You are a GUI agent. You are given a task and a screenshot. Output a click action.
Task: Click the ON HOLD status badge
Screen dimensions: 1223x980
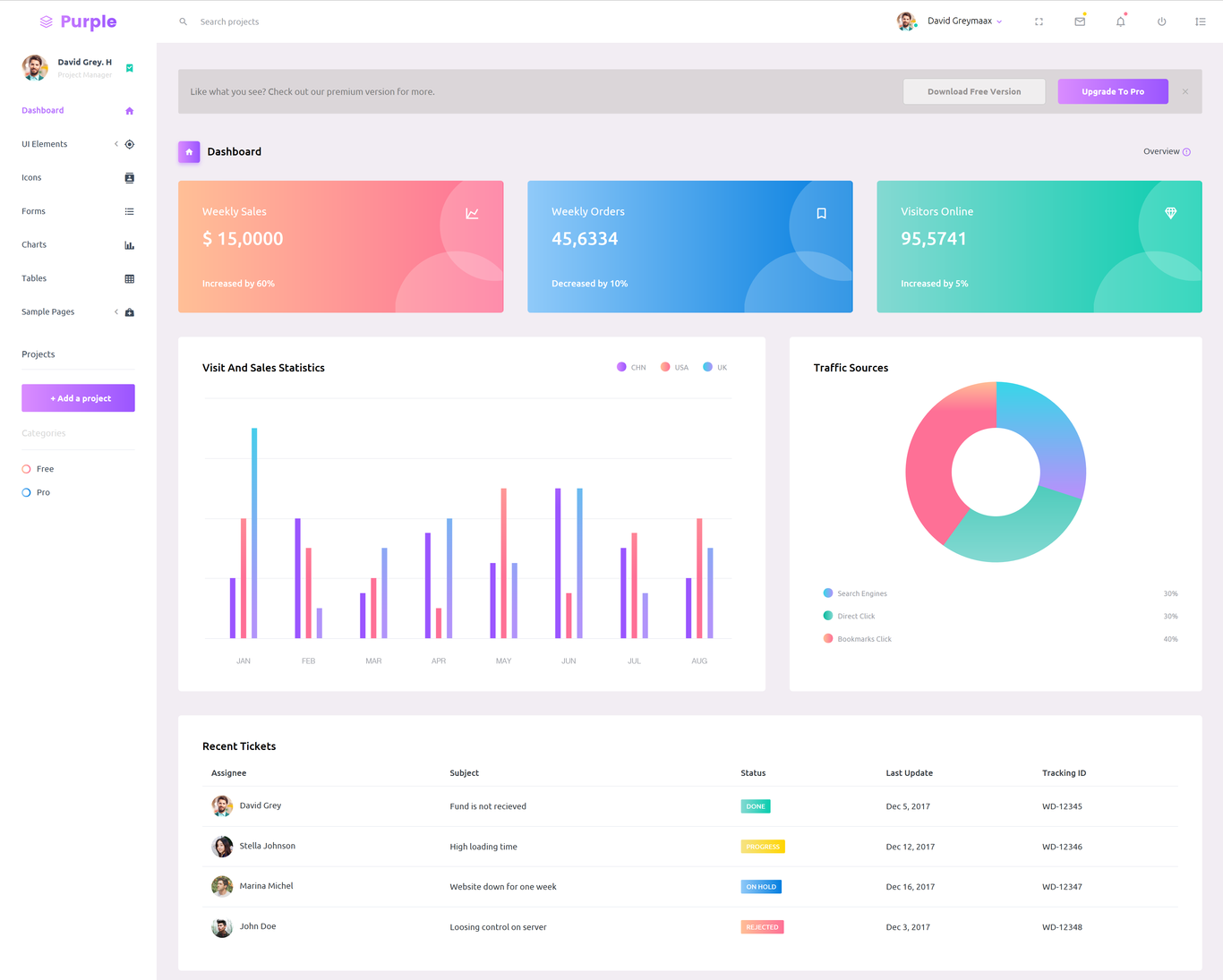click(761, 887)
